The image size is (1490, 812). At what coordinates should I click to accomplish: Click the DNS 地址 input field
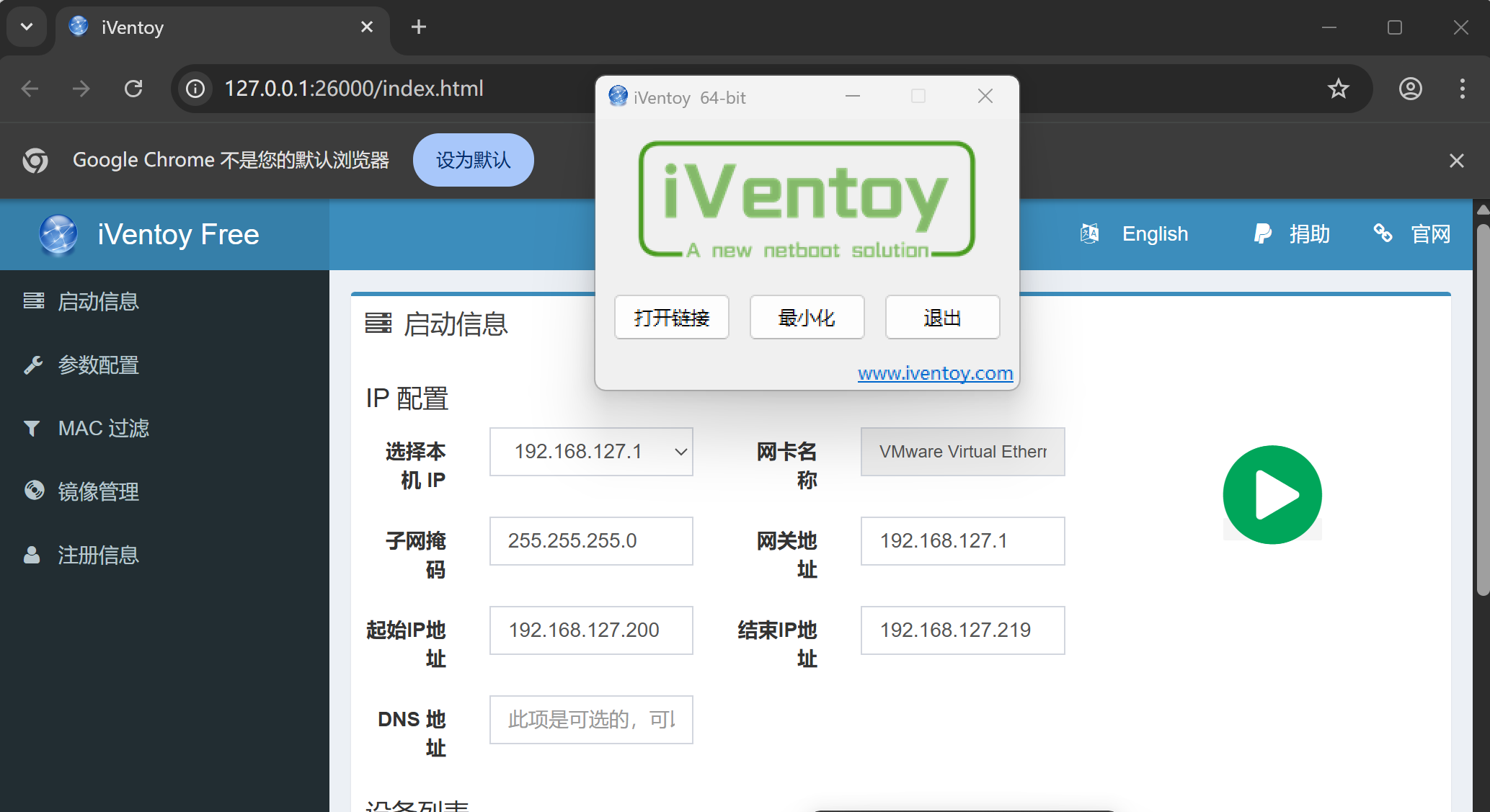point(591,720)
